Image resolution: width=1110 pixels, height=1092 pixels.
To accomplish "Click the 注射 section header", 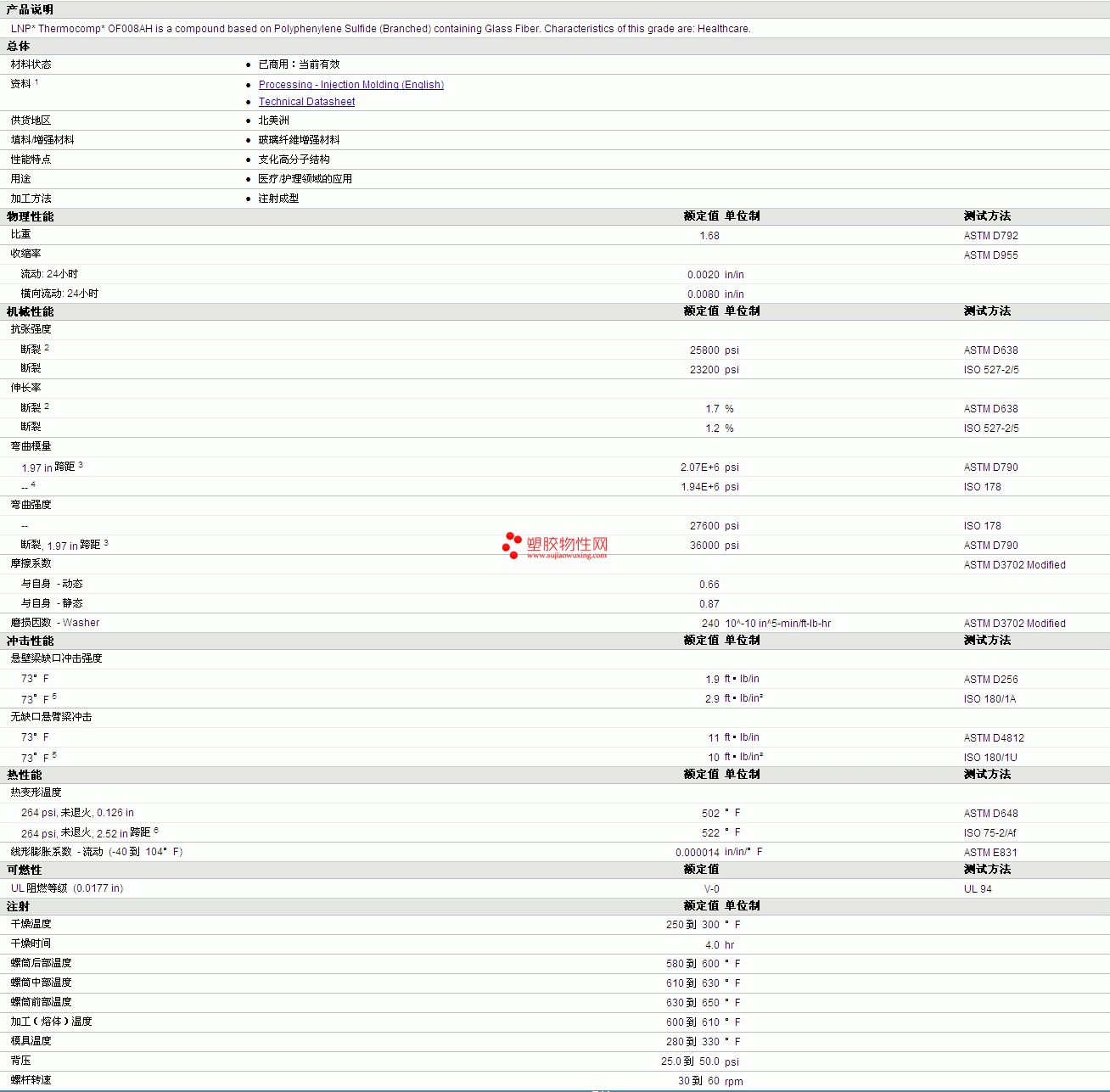I will coord(18,906).
